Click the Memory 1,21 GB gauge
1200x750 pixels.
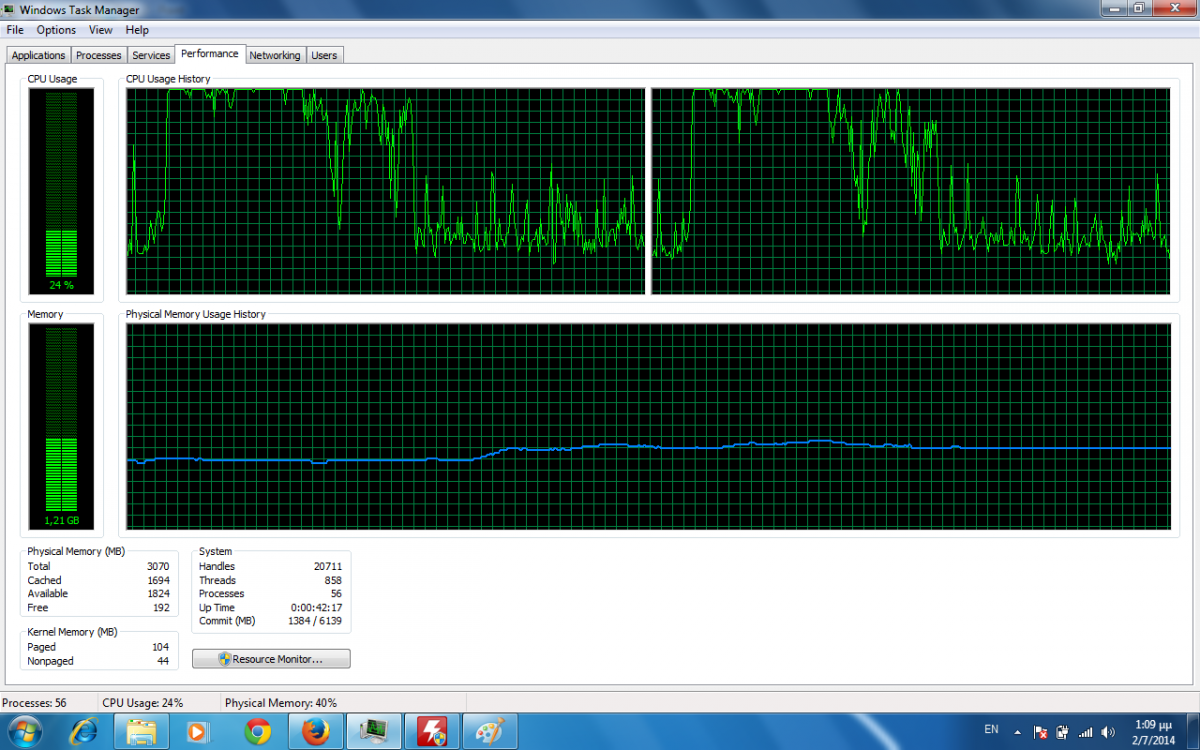click(61, 427)
